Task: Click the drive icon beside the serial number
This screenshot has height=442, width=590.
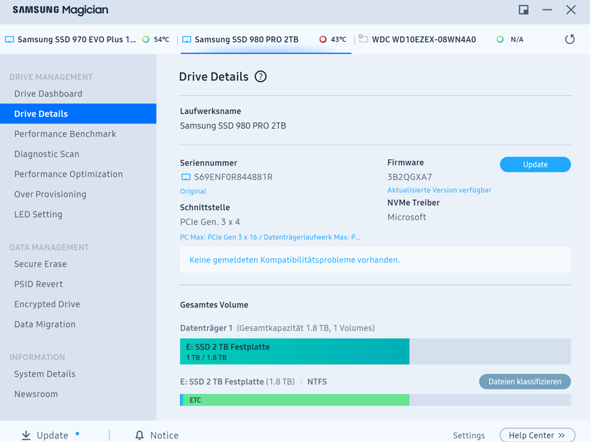Action: [186, 177]
